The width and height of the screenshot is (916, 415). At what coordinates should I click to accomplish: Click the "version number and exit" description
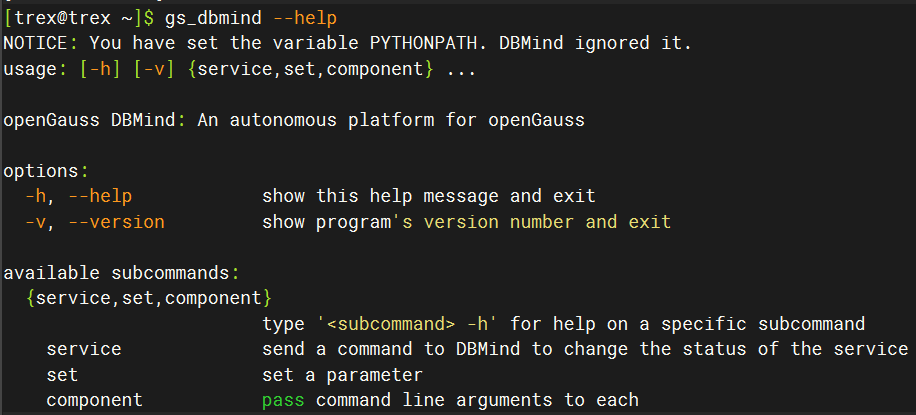coord(547,222)
